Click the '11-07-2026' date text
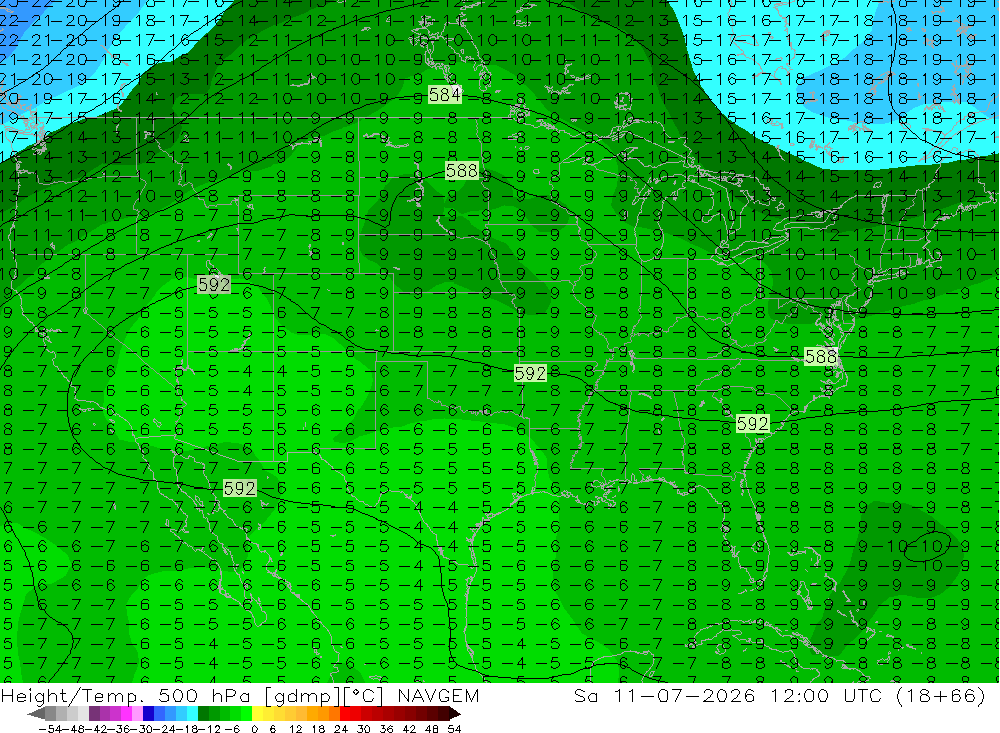Image resolution: width=1000 pixels, height=733 pixels. point(685,695)
